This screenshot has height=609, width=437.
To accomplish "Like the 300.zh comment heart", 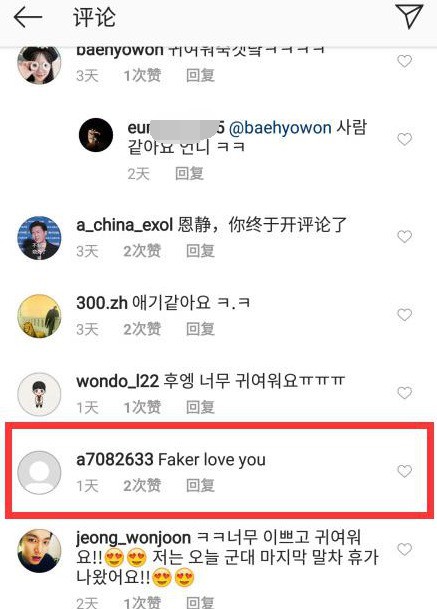I will tap(404, 315).
